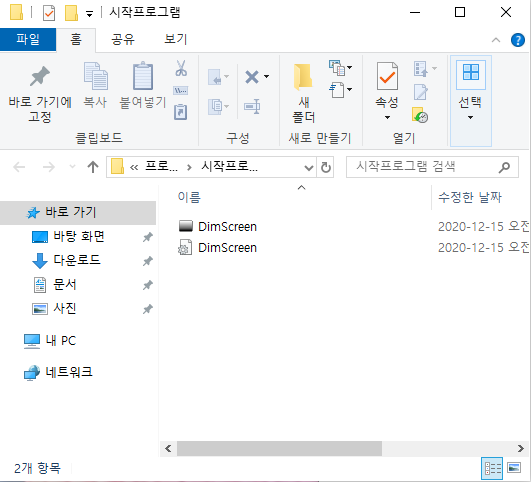Click the 시작프로... breadcrumb in address bar
Viewport: 531px width, 482px height.
(x=229, y=167)
